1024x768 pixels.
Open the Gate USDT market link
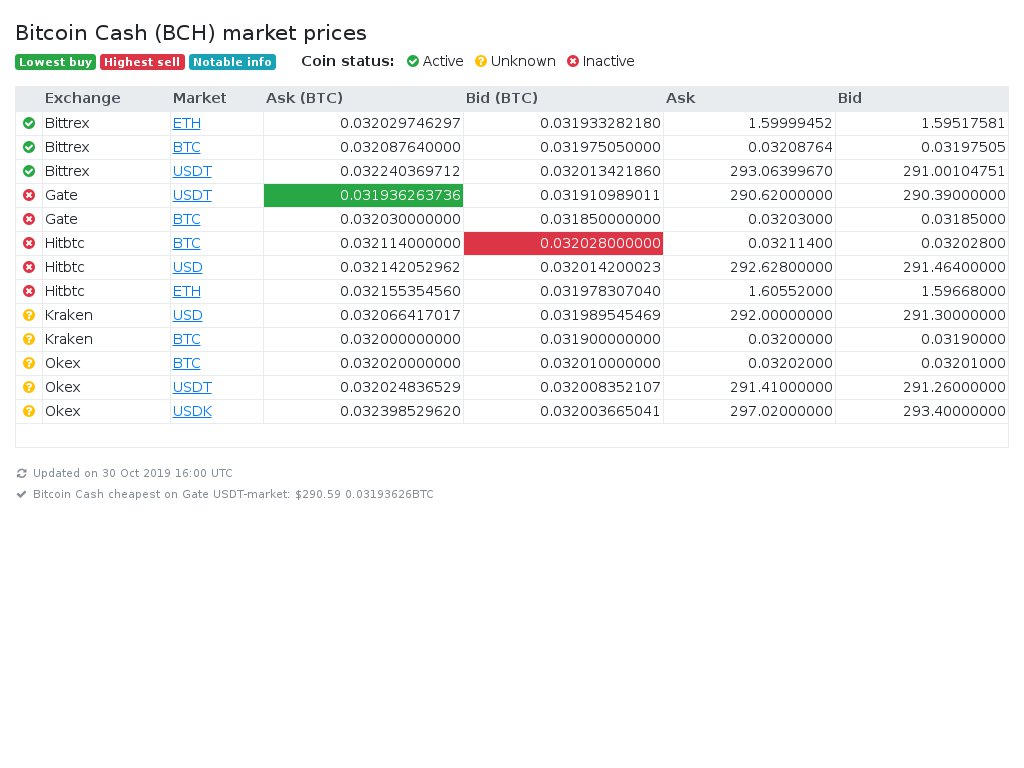[x=192, y=195]
